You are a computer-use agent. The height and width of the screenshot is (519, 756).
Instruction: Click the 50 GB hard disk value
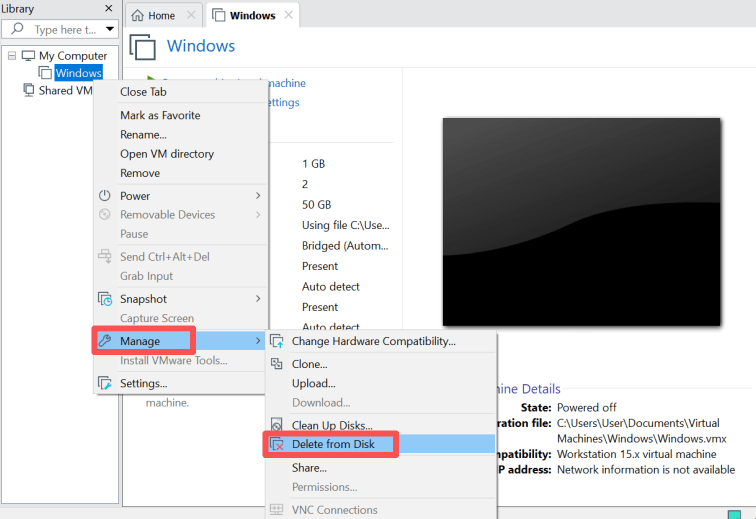(317, 205)
